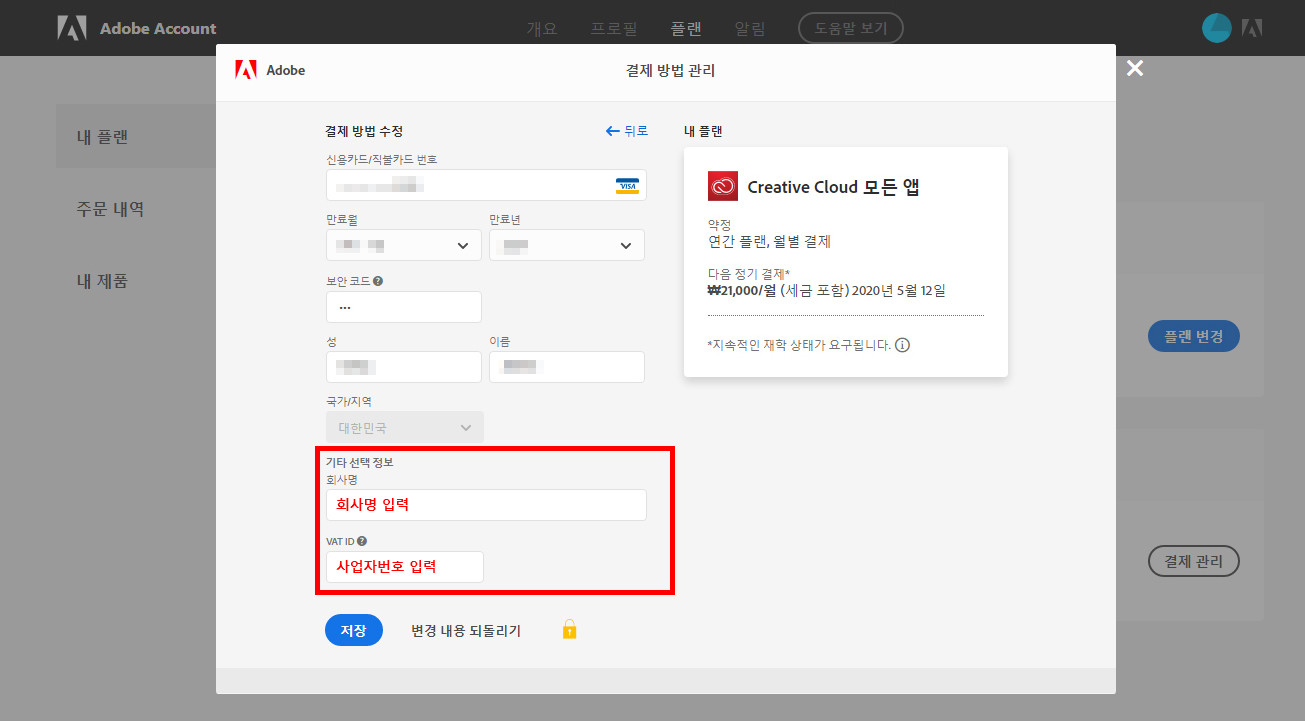Click the credit card number field
The height and width of the screenshot is (721, 1305).
click(486, 185)
